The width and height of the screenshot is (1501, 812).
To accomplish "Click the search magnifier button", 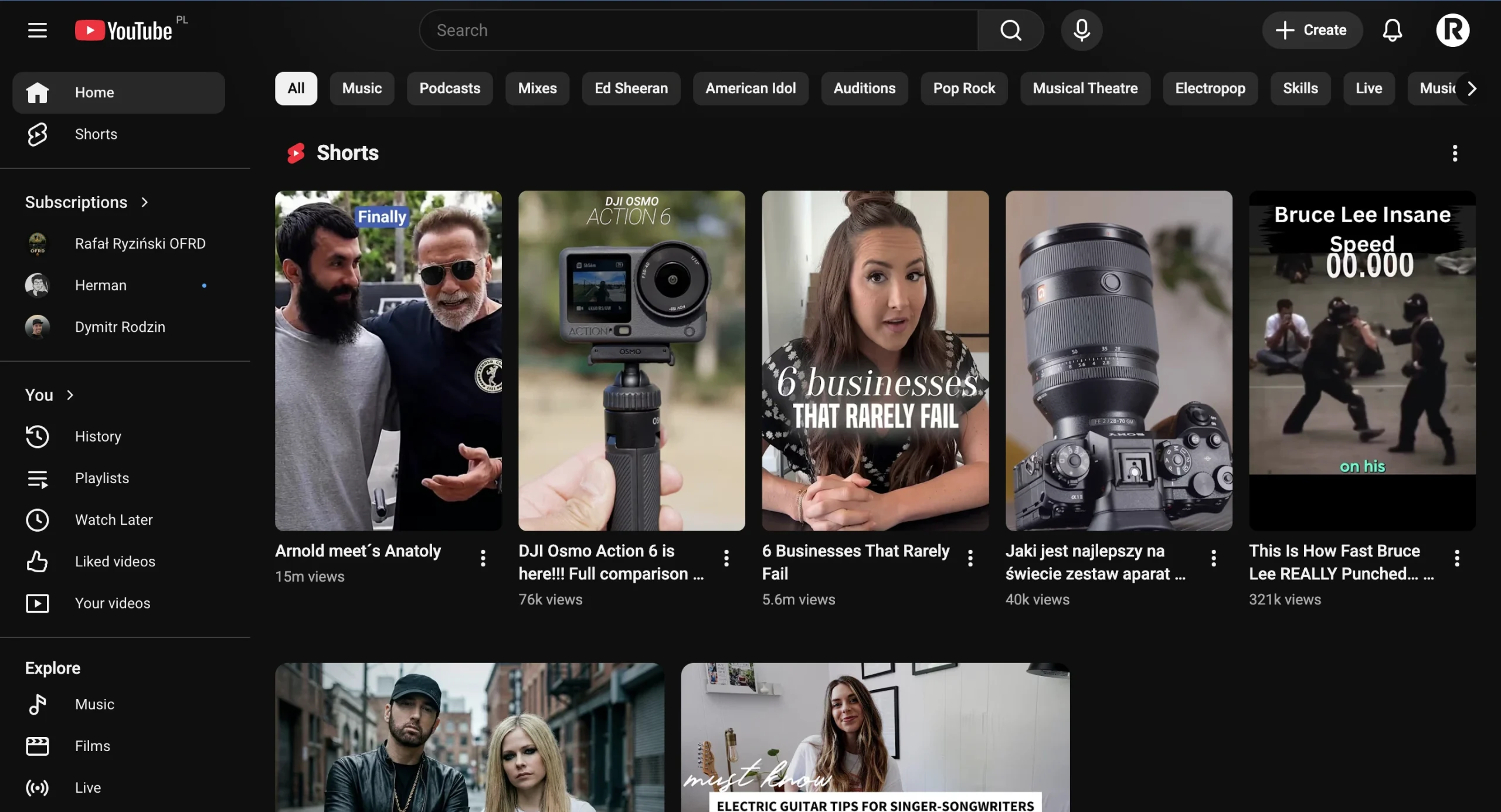I will [1010, 30].
